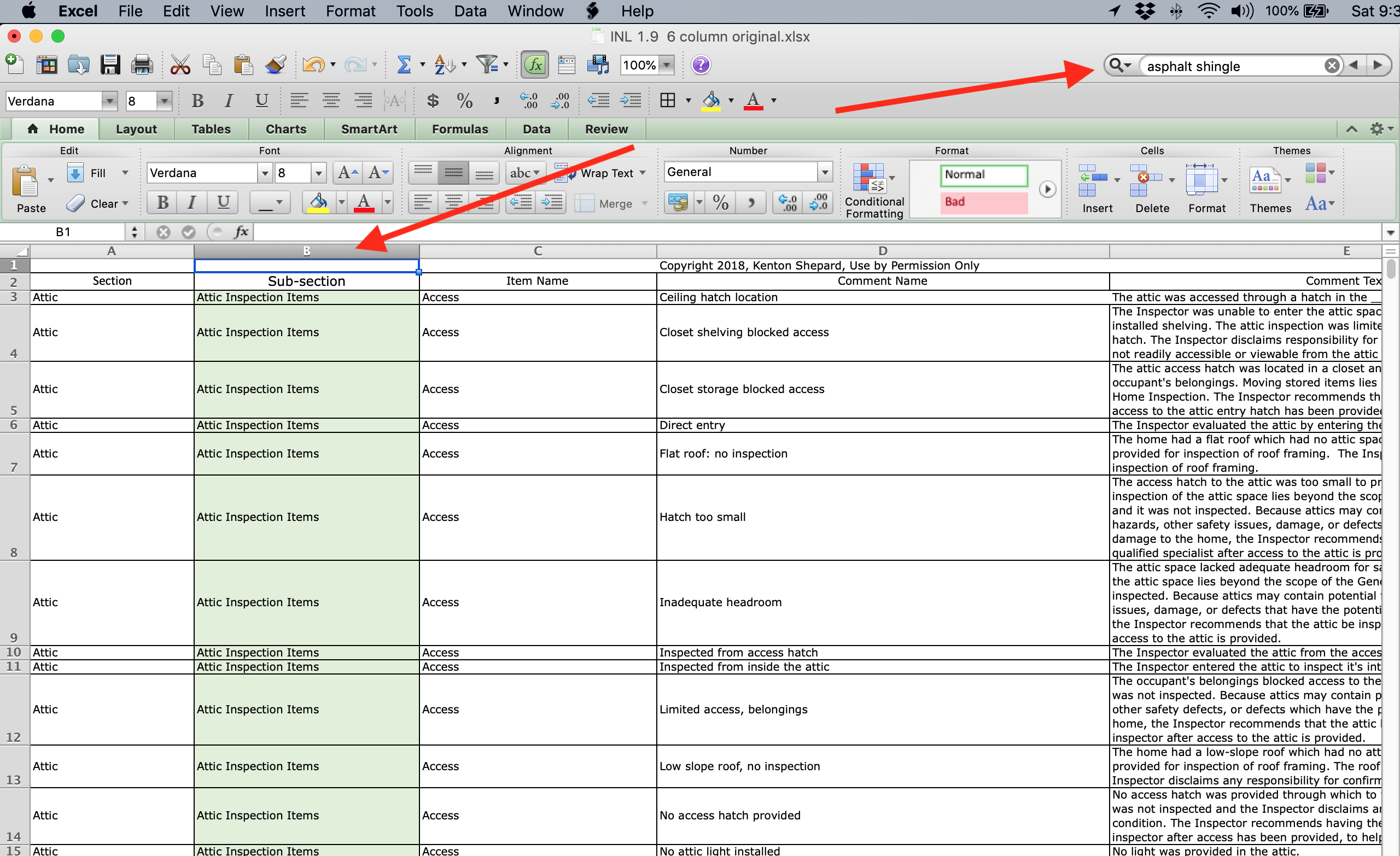Expand the Clear dropdown in Edit group

click(x=125, y=203)
